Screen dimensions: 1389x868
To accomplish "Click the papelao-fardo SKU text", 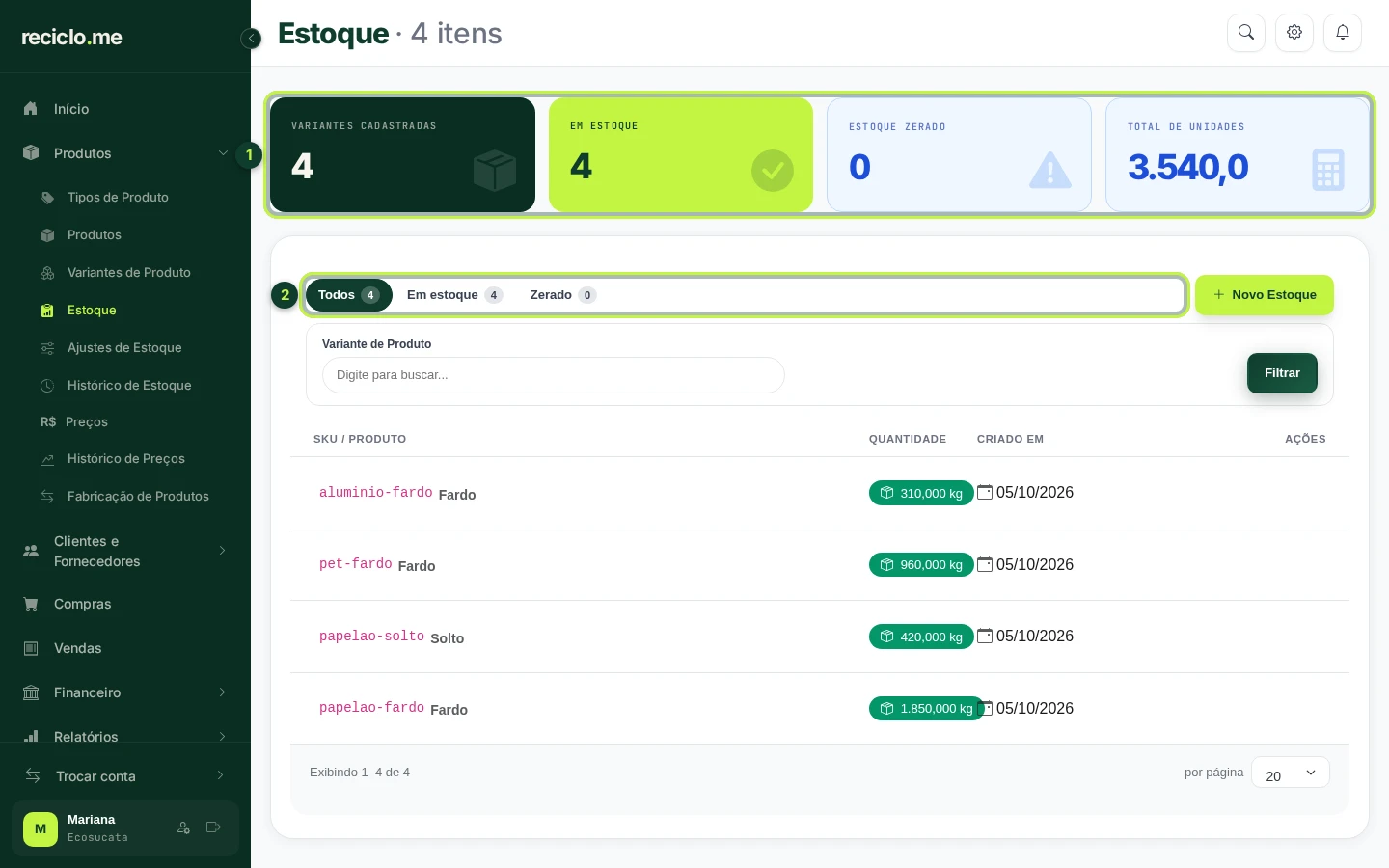I will point(372,708).
